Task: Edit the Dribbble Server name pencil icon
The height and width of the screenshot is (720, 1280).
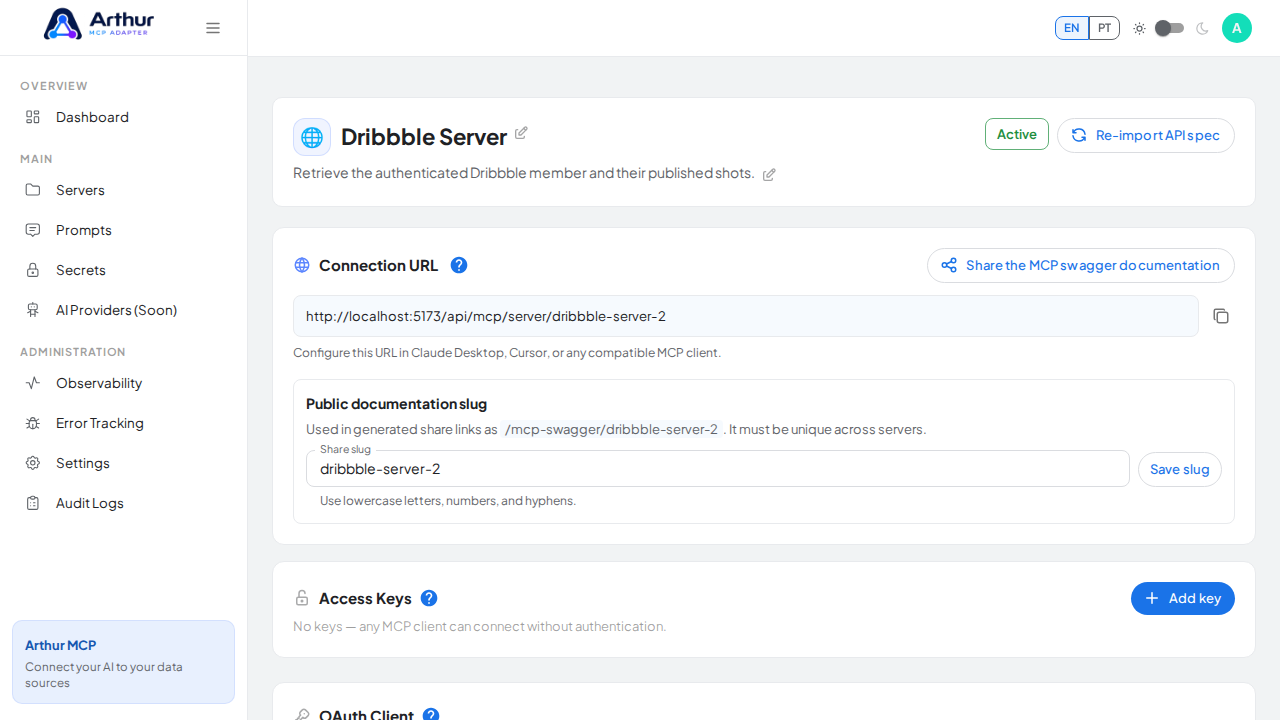Action: 521,133
